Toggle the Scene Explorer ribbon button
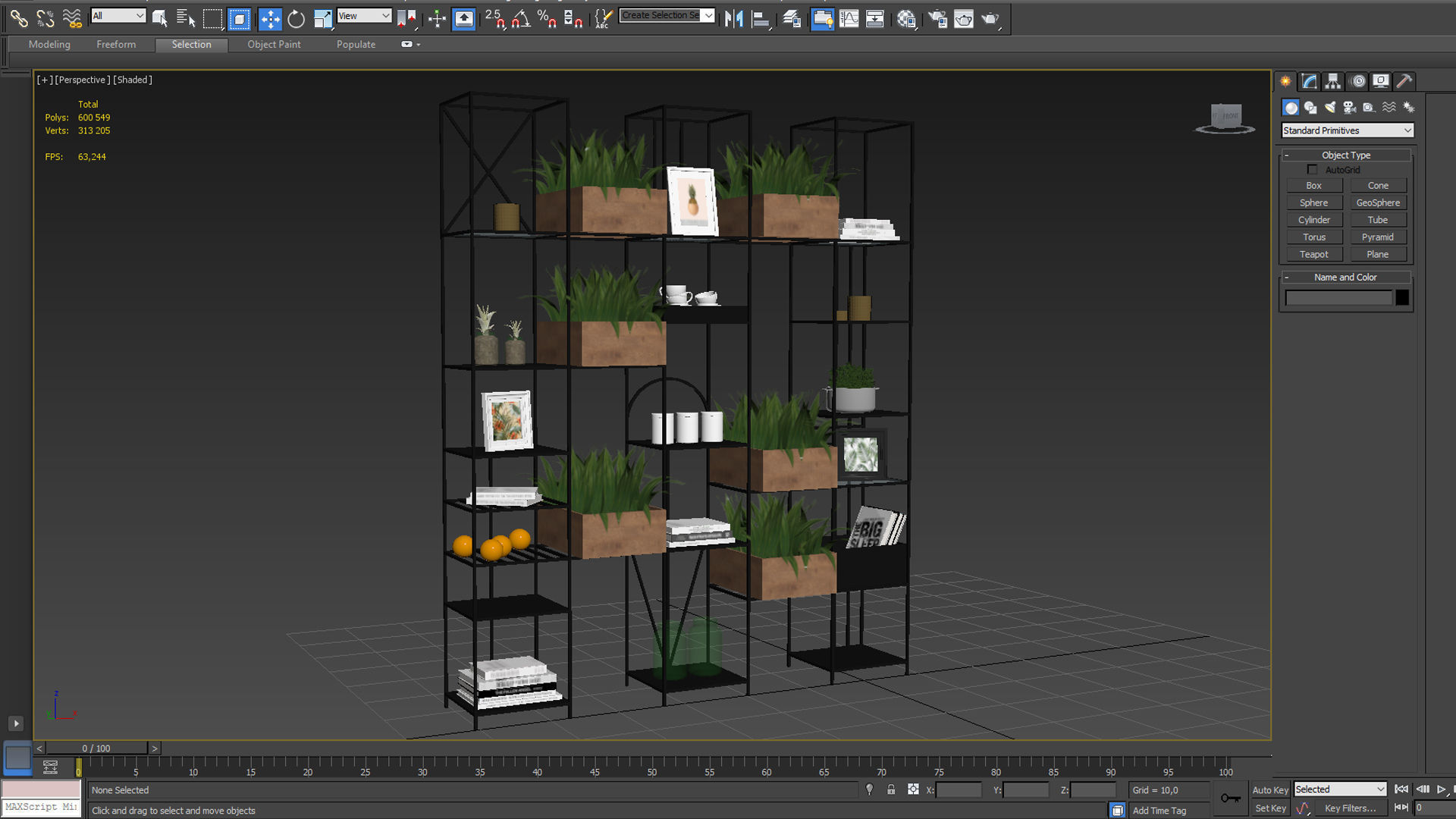This screenshot has width=1456, height=819. pos(823,18)
